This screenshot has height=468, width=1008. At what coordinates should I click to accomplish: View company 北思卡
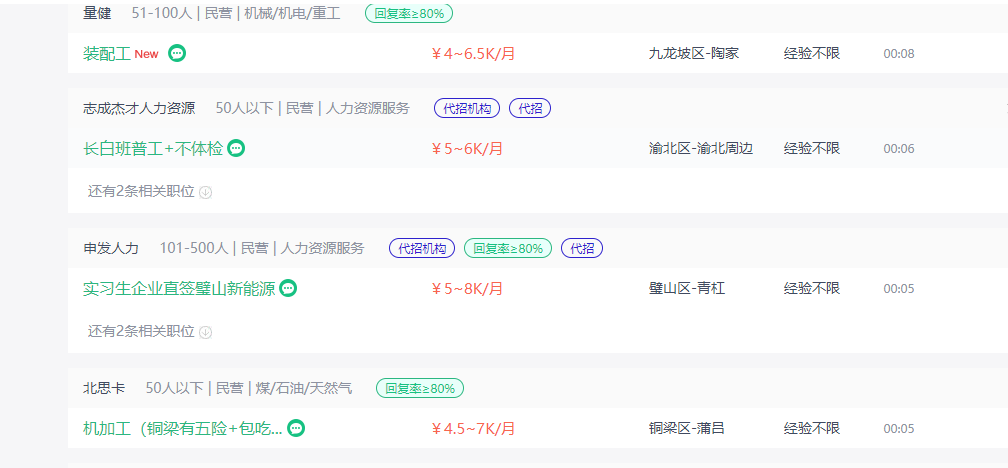point(104,388)
